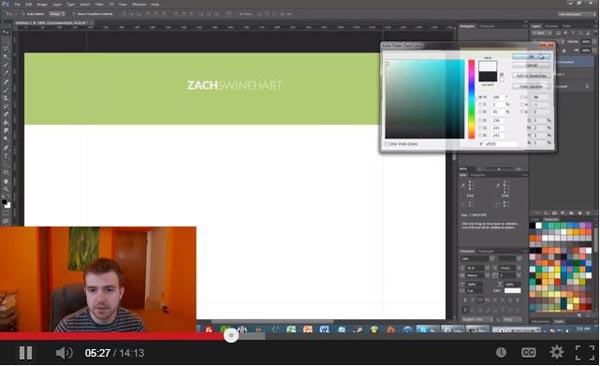The height and width of the screenshot is (366, 600).
Task: Select the Eyedropper tool
Action: coord(6,73)
